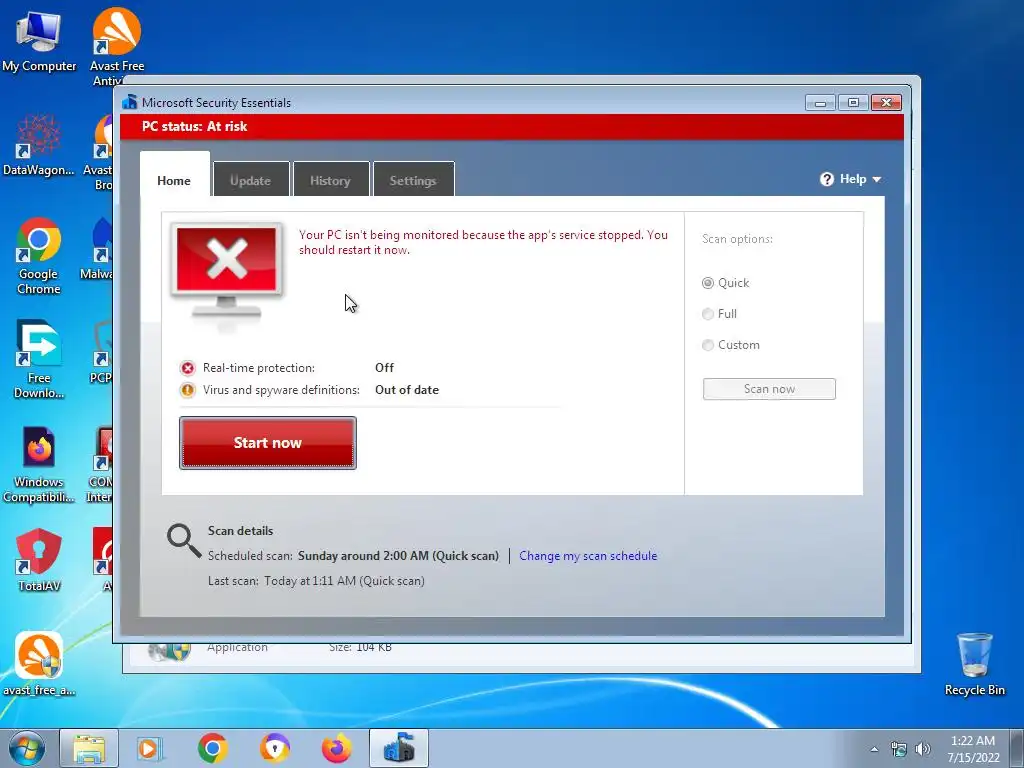Open the Settings tab
The width and height of the screenshot is (1024, 768).
tap(413, 180)
